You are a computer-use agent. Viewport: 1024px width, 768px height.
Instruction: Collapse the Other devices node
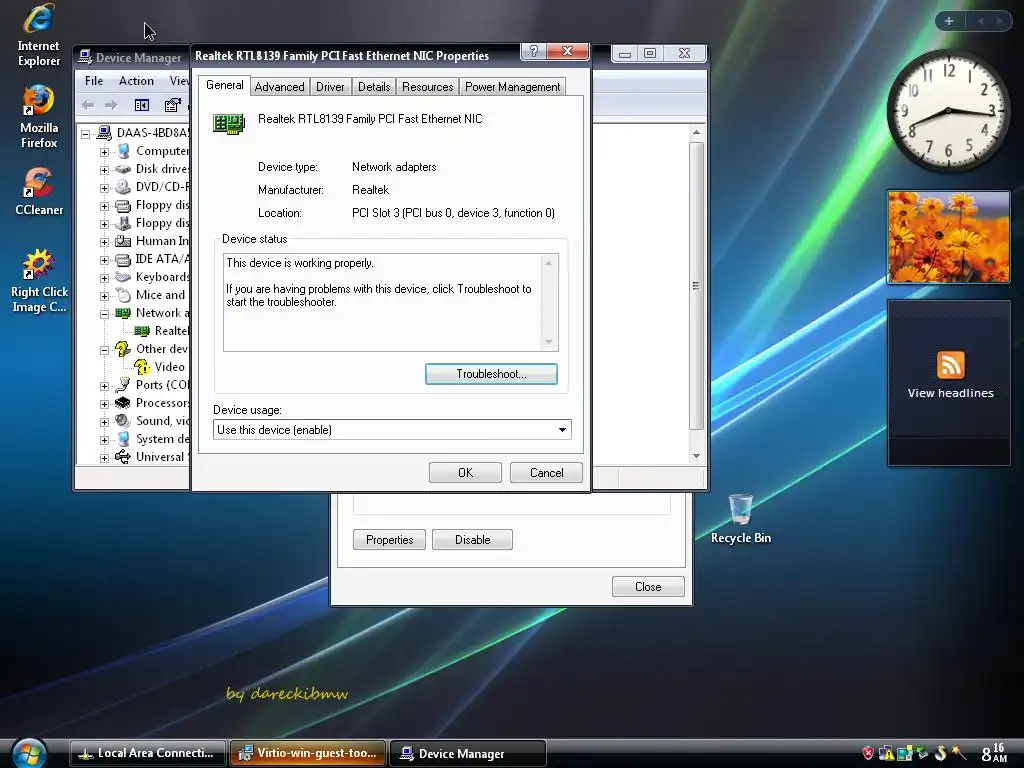pos(104,350)
